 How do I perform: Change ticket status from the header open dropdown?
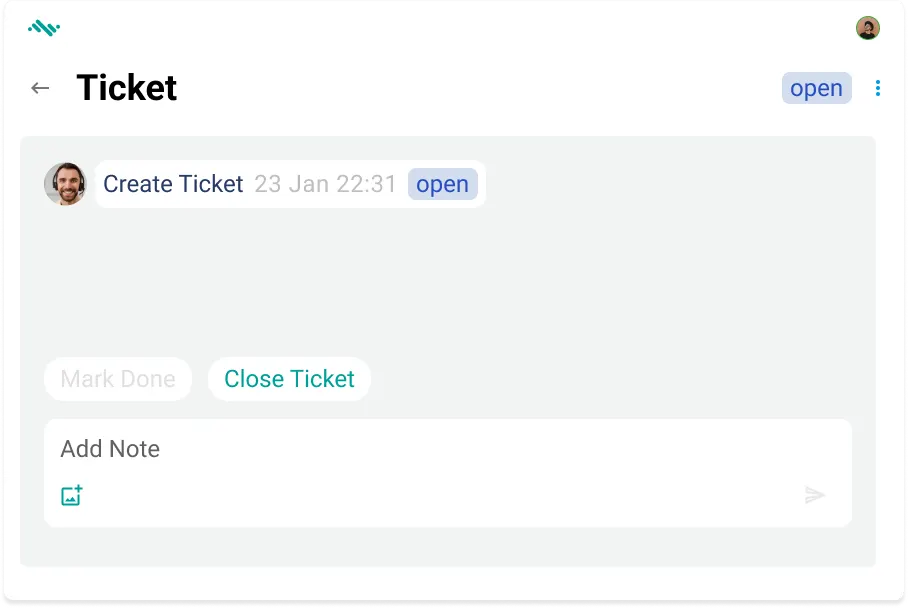(816, 88)
